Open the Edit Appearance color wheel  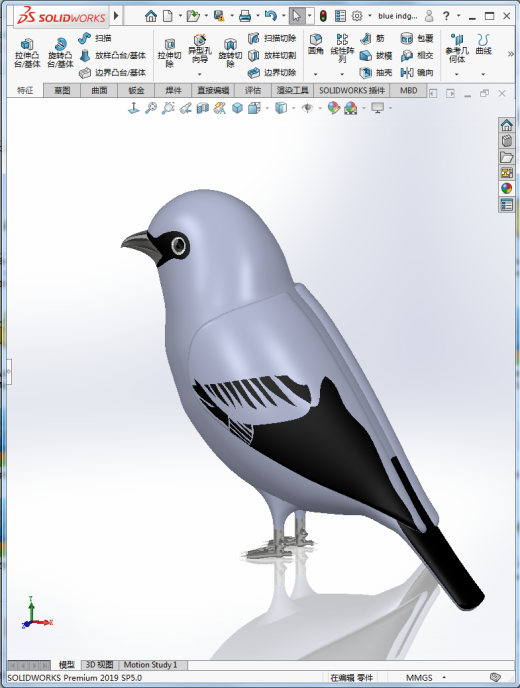pyautogui.click(x=334, y=108)
